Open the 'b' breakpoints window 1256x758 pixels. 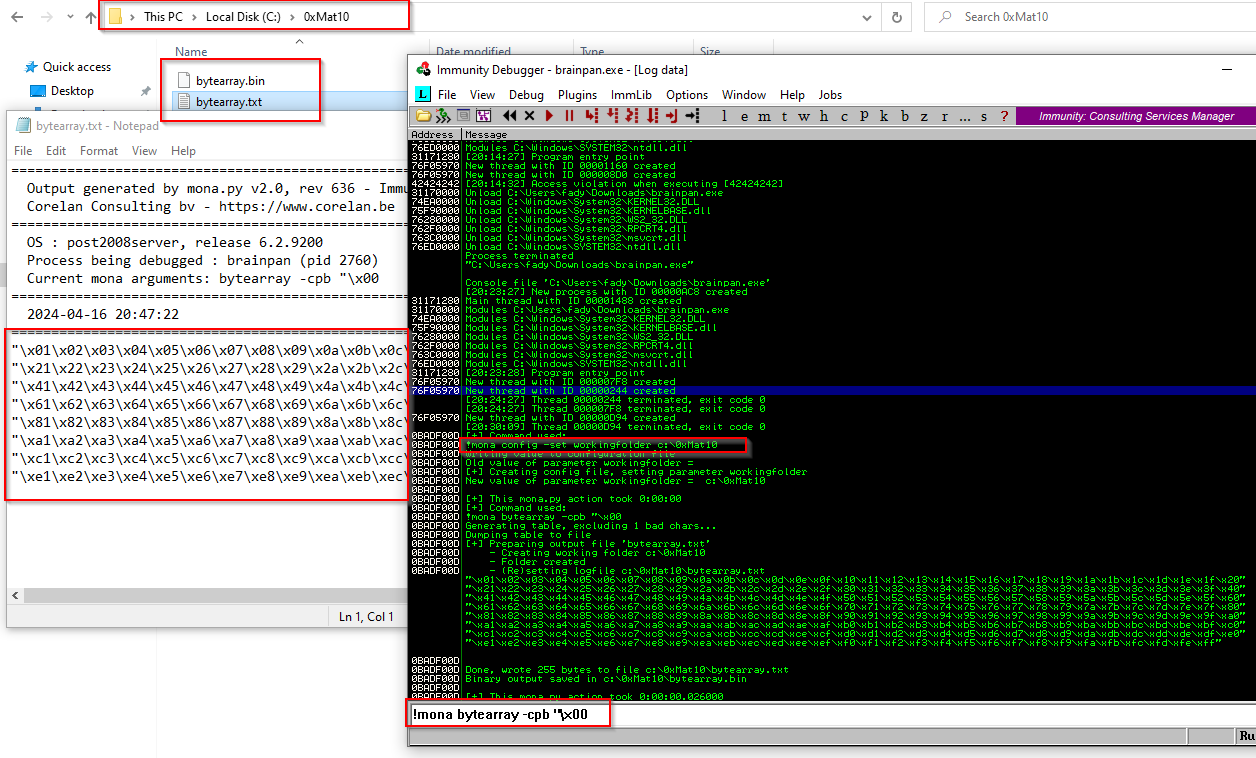pyautogui.click(x=906, y=116)
